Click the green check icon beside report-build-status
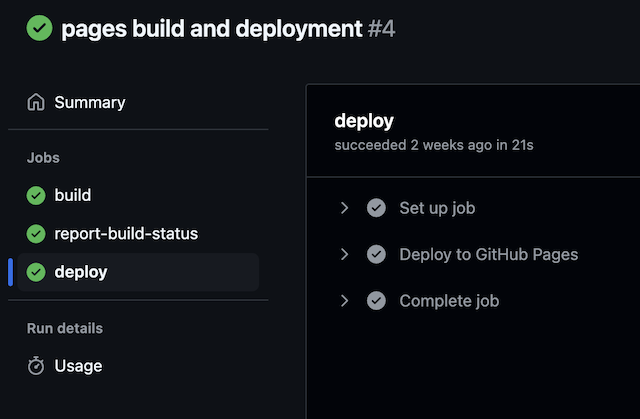 [x=36, y=234]
